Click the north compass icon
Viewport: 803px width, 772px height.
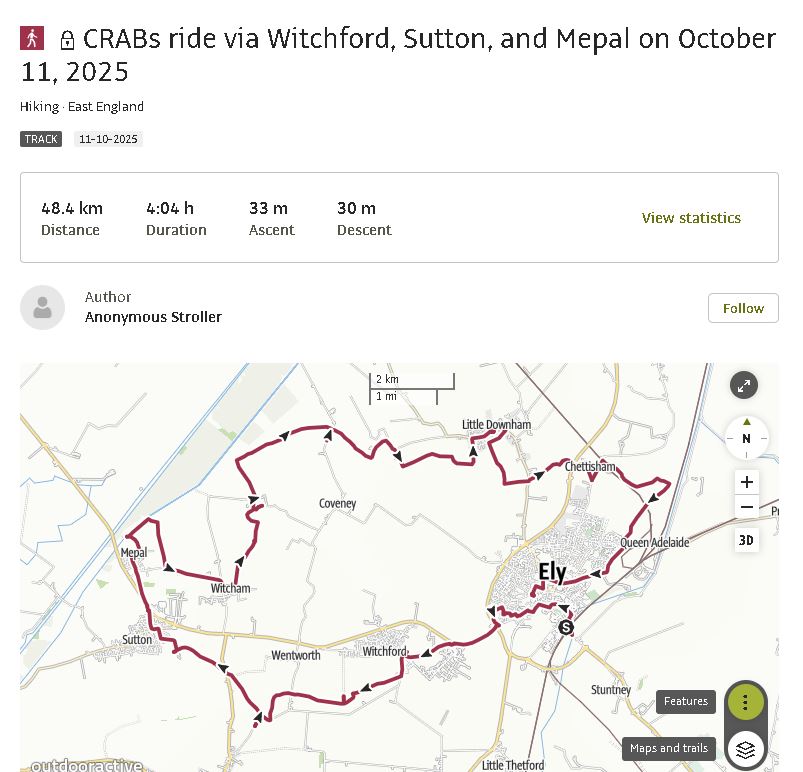pyautogui.click(x=746, y=437)
